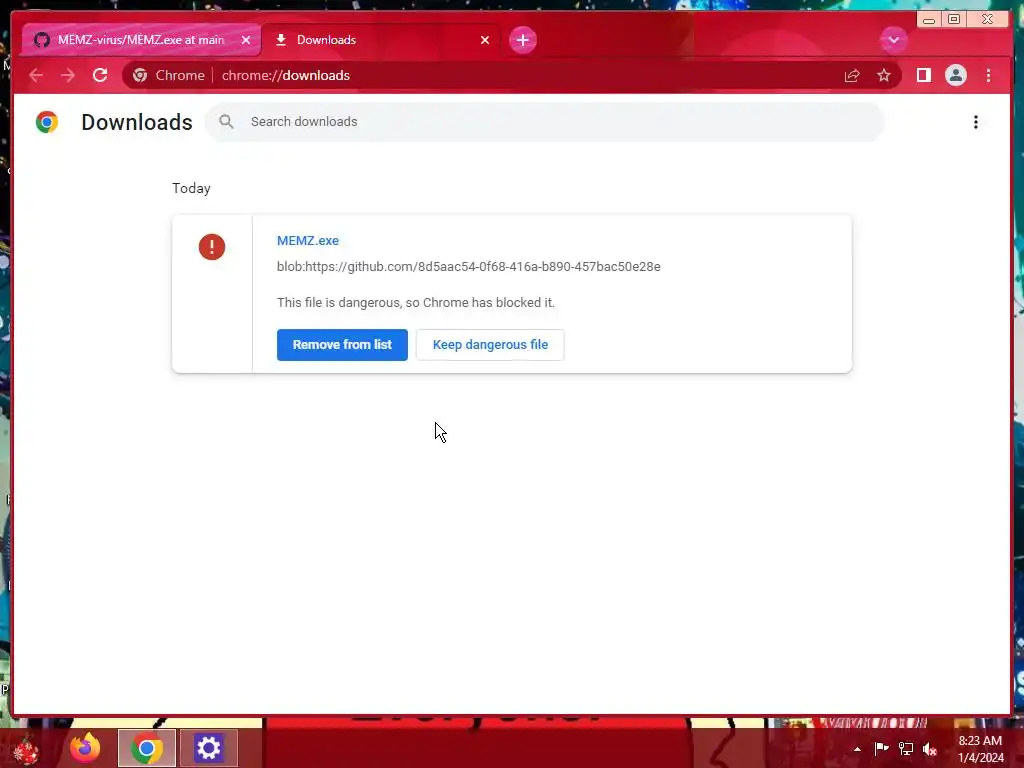
Task: Close the Downloads tab
Action: click(x=485, y=40)
